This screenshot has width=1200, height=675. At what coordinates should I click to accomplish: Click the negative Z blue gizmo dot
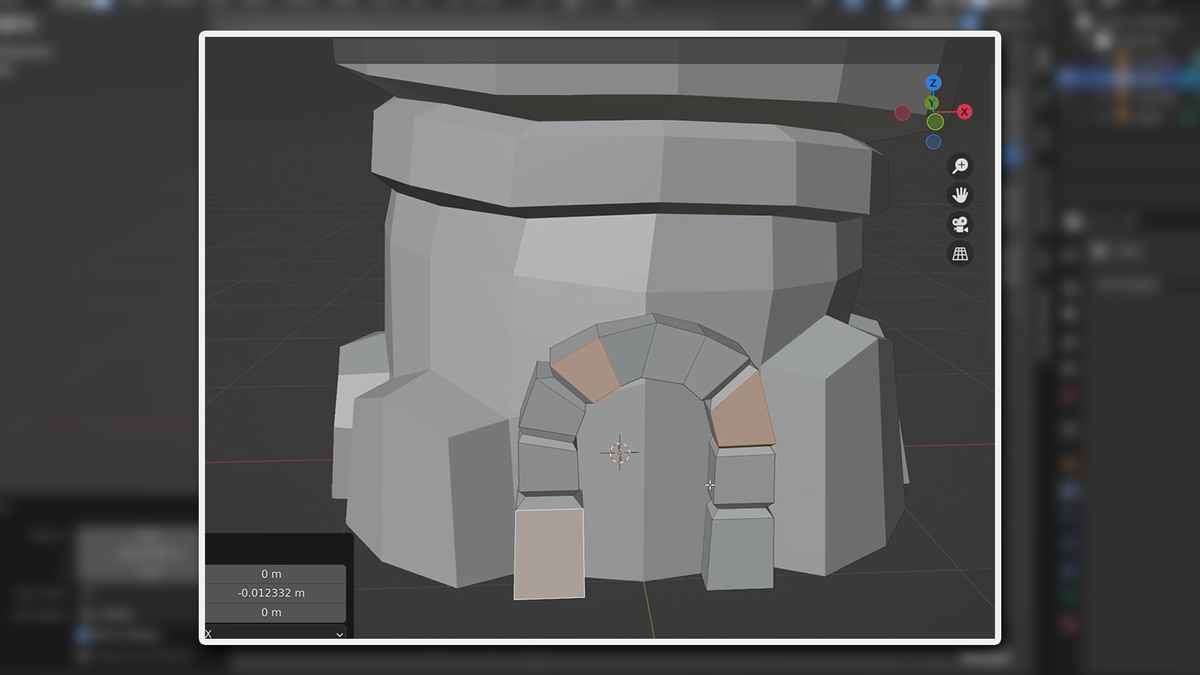(x=933, y=141)
